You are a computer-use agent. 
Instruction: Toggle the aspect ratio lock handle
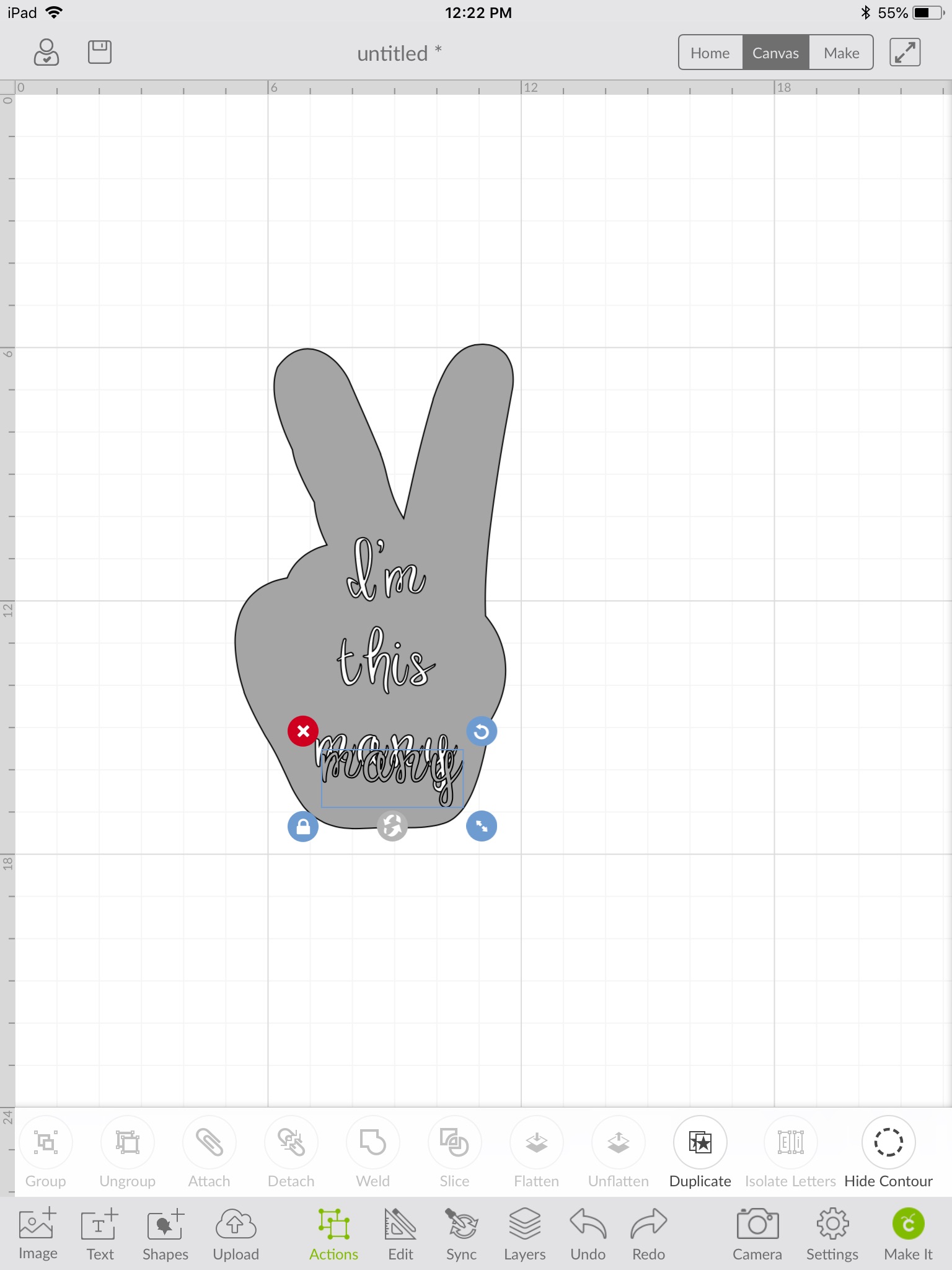click(x=303, y=827)
